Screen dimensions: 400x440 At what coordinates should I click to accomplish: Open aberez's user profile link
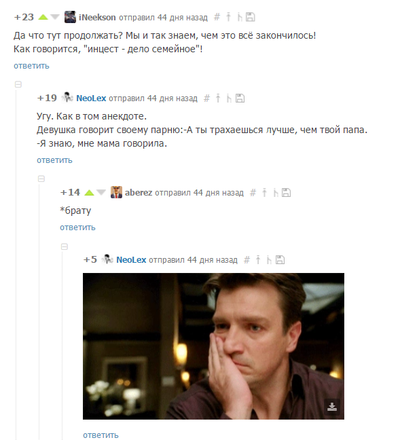138,193
